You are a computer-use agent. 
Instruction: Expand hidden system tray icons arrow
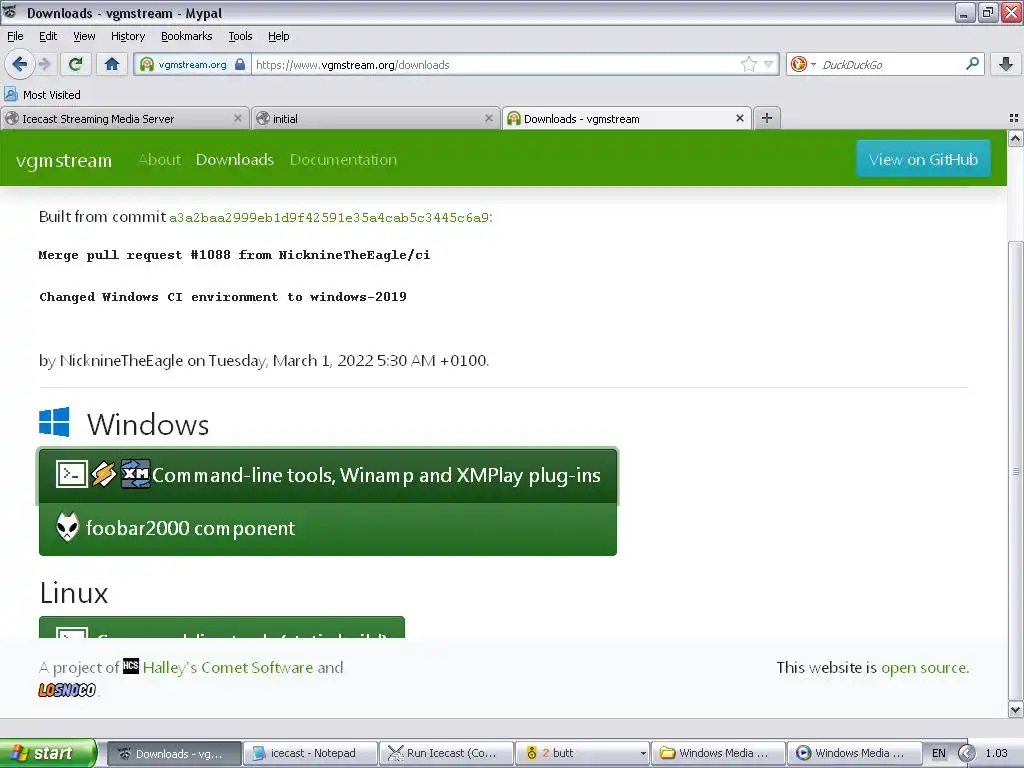[x=967, y=753]
